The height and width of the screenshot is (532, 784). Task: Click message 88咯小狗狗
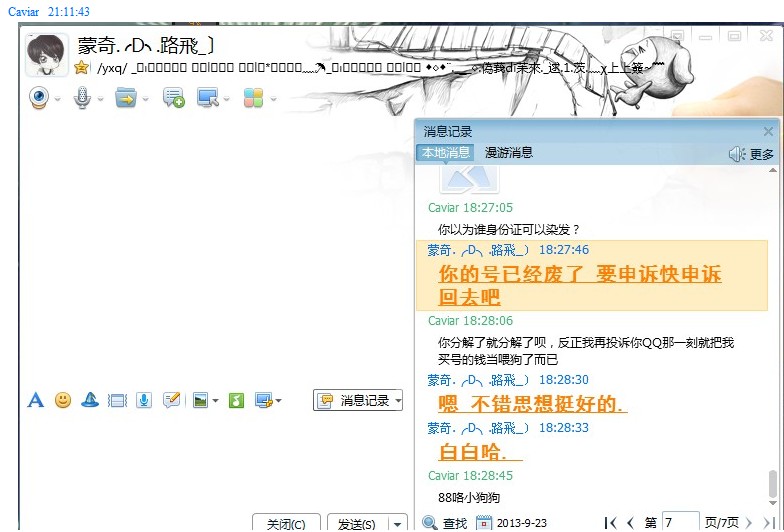[468, 498]
